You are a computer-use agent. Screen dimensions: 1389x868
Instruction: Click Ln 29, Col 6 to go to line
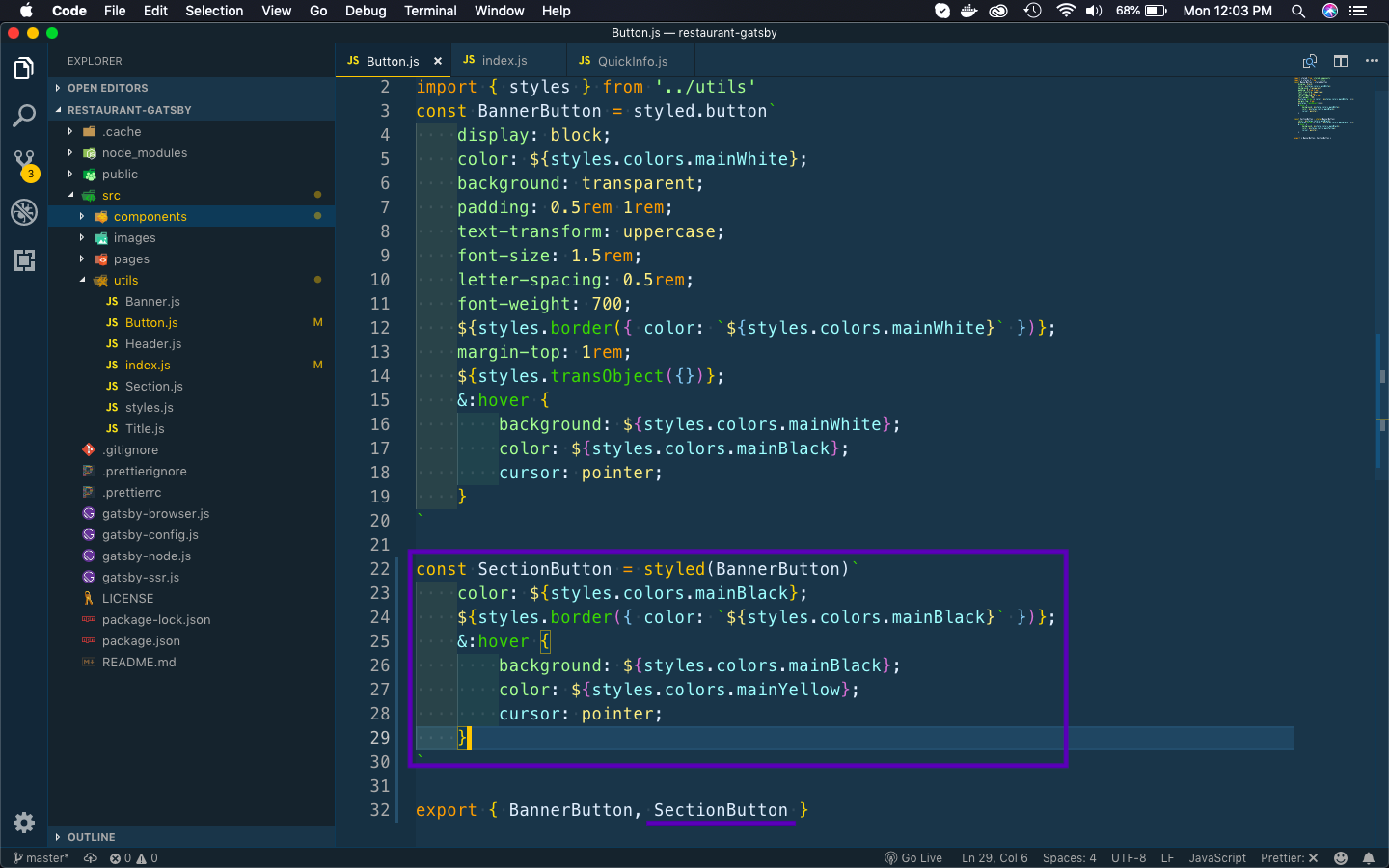(x=994, y=858)
